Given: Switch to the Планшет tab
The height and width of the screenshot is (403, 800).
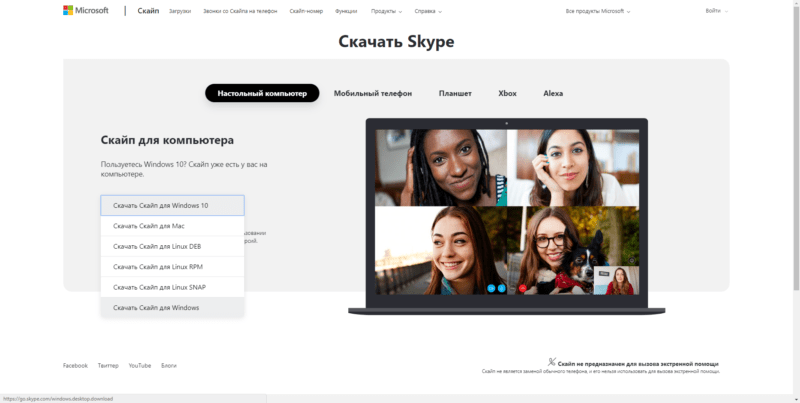Looking at the screenshot, I should [455, 93].
